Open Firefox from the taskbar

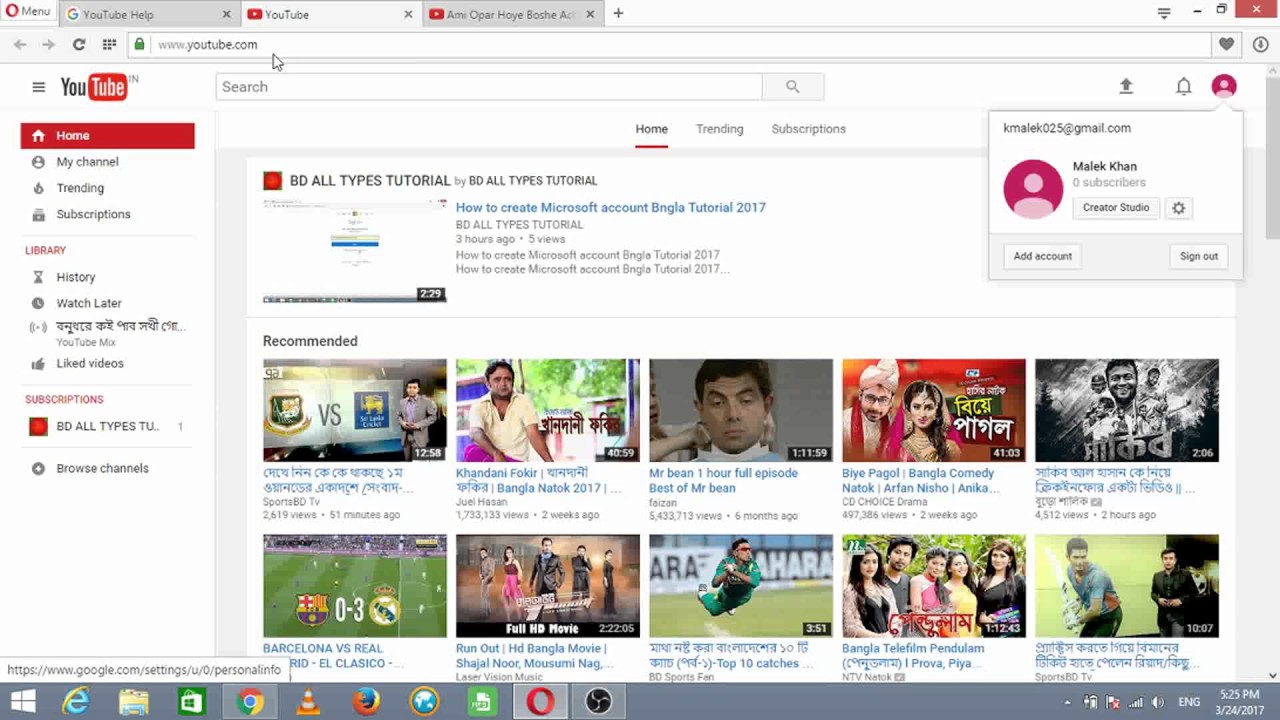pos(366,702)
